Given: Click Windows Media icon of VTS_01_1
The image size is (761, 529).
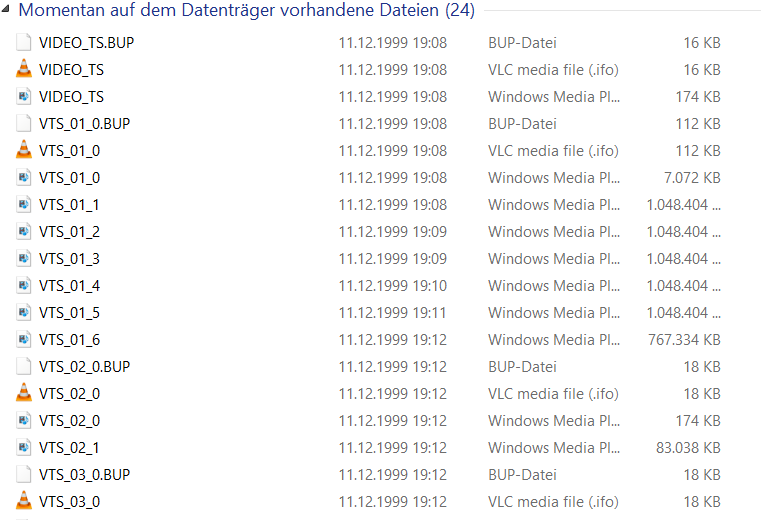Looking at the screenshot, I should (x=23, y=204).
